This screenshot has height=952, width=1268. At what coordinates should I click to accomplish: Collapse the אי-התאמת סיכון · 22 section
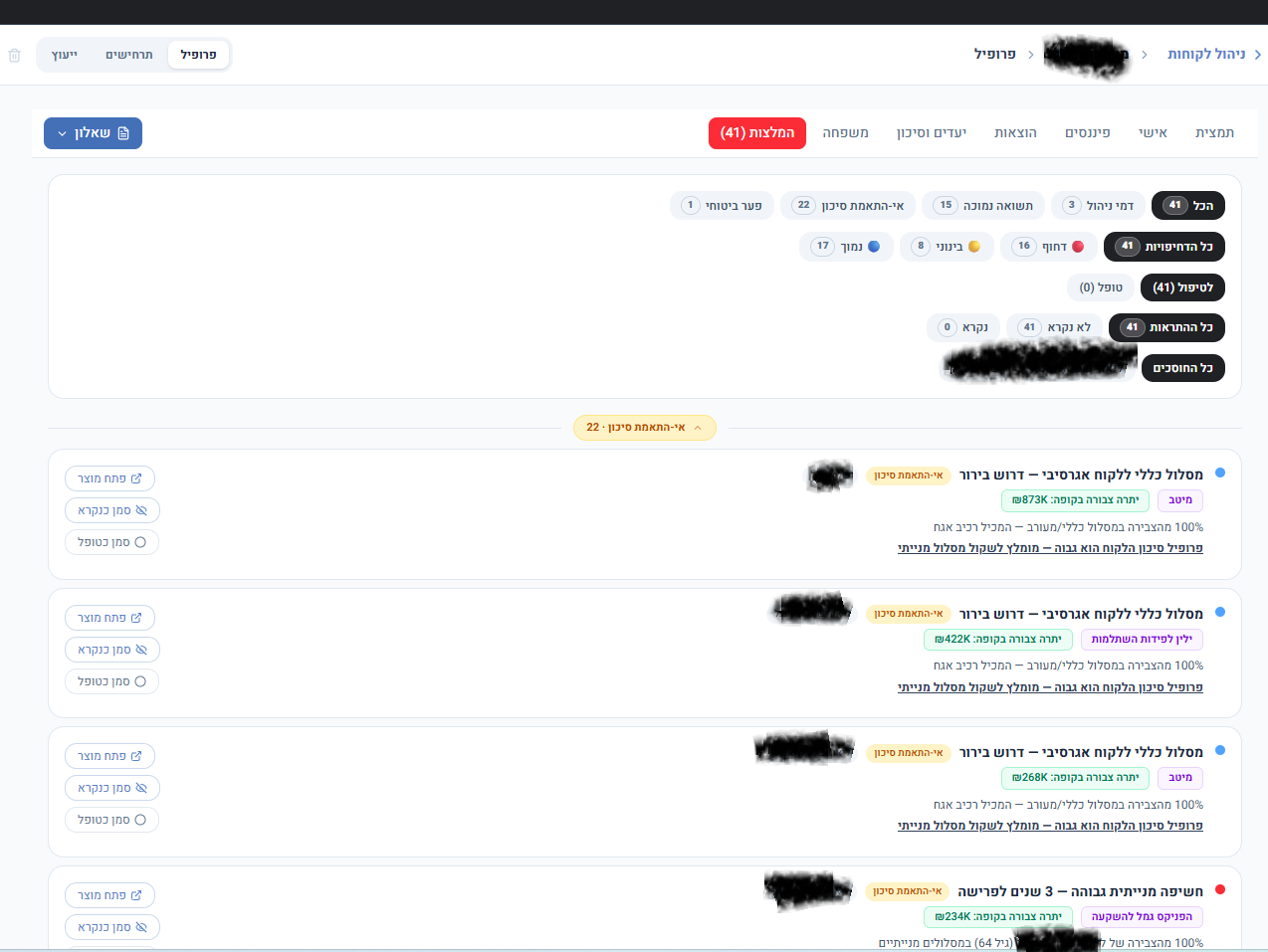pyautogui.click(x=645, y=428)
